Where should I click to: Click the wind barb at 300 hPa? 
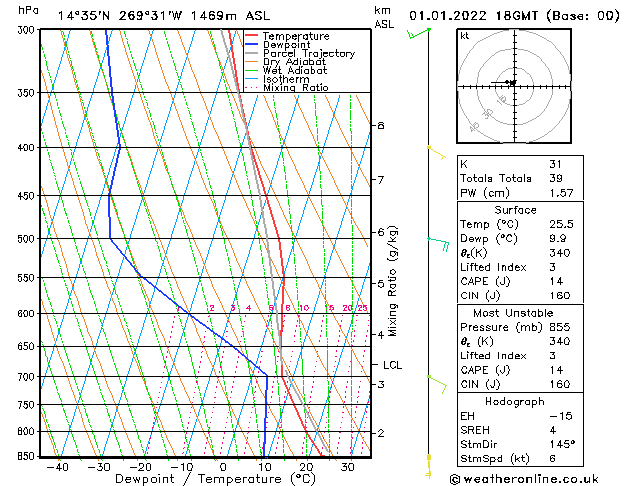point(418,34)
